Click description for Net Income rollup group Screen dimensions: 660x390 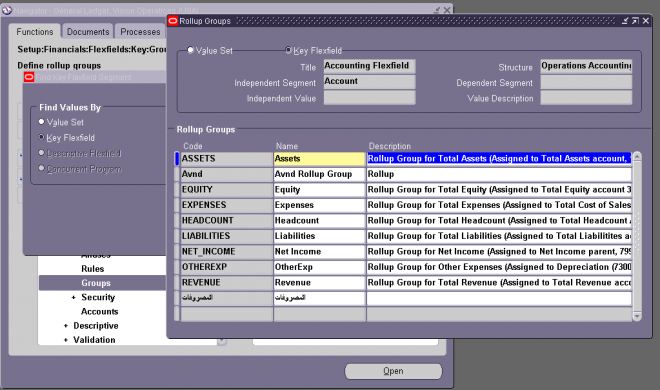pos(499,252)
